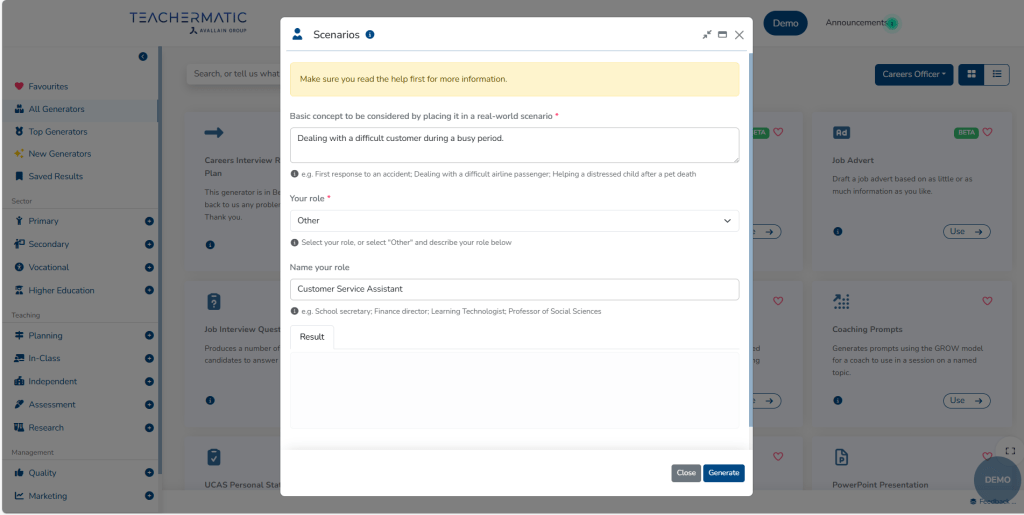1024x515 pixels.
Task: Favourite the Coaching Prompts card heart
Action: [x=987, y=301]
